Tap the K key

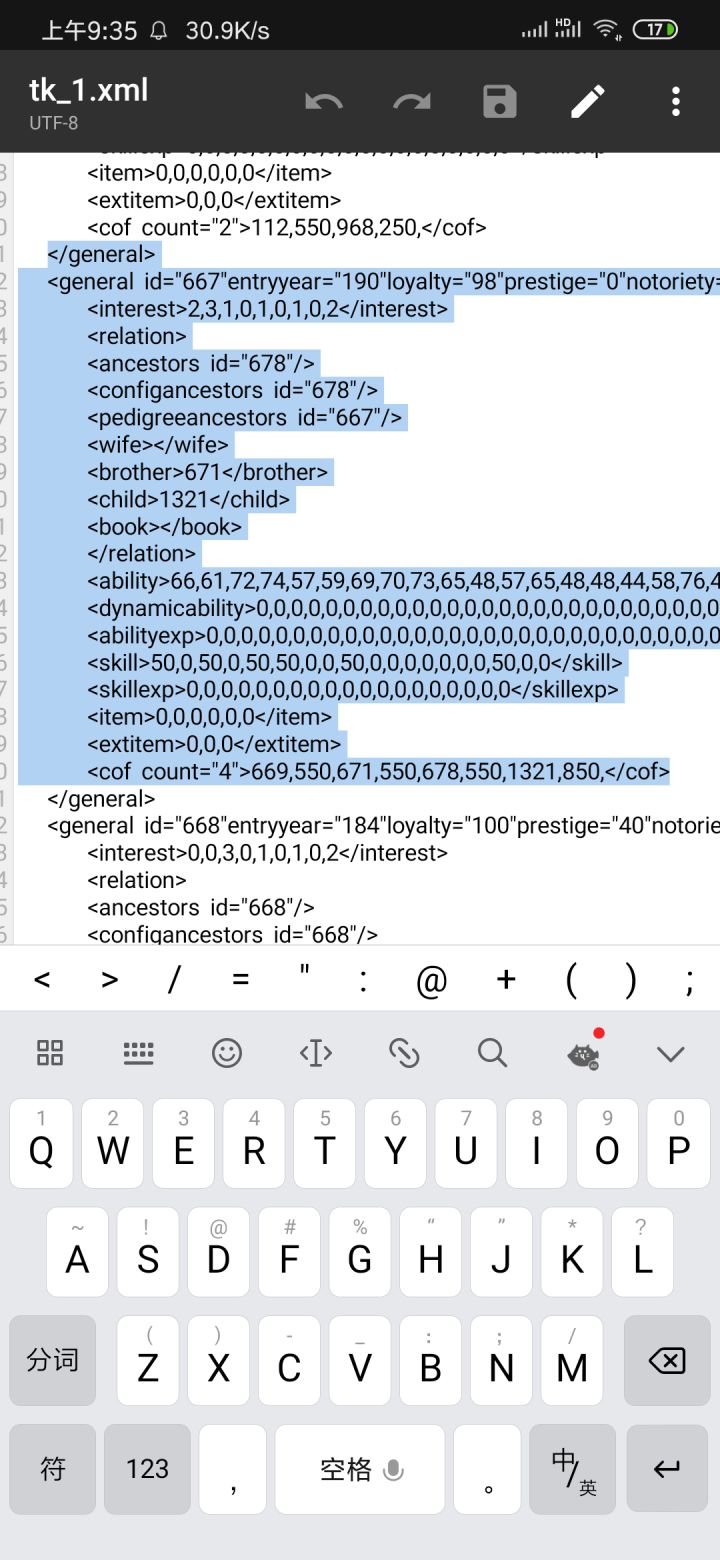pos(572,1252)
